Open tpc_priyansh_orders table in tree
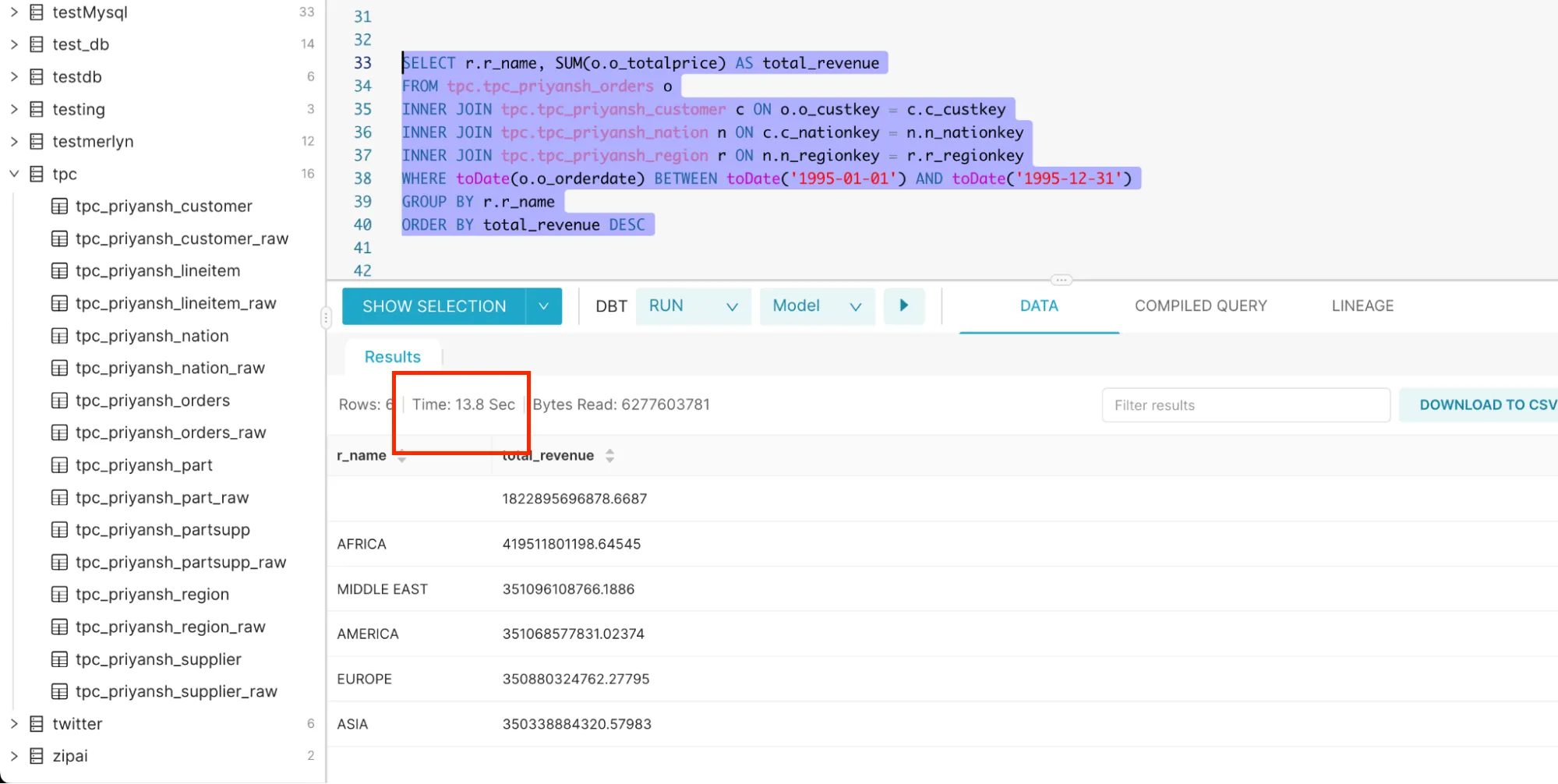Viewport: 1558px width, 784px height. click(153, 401)
